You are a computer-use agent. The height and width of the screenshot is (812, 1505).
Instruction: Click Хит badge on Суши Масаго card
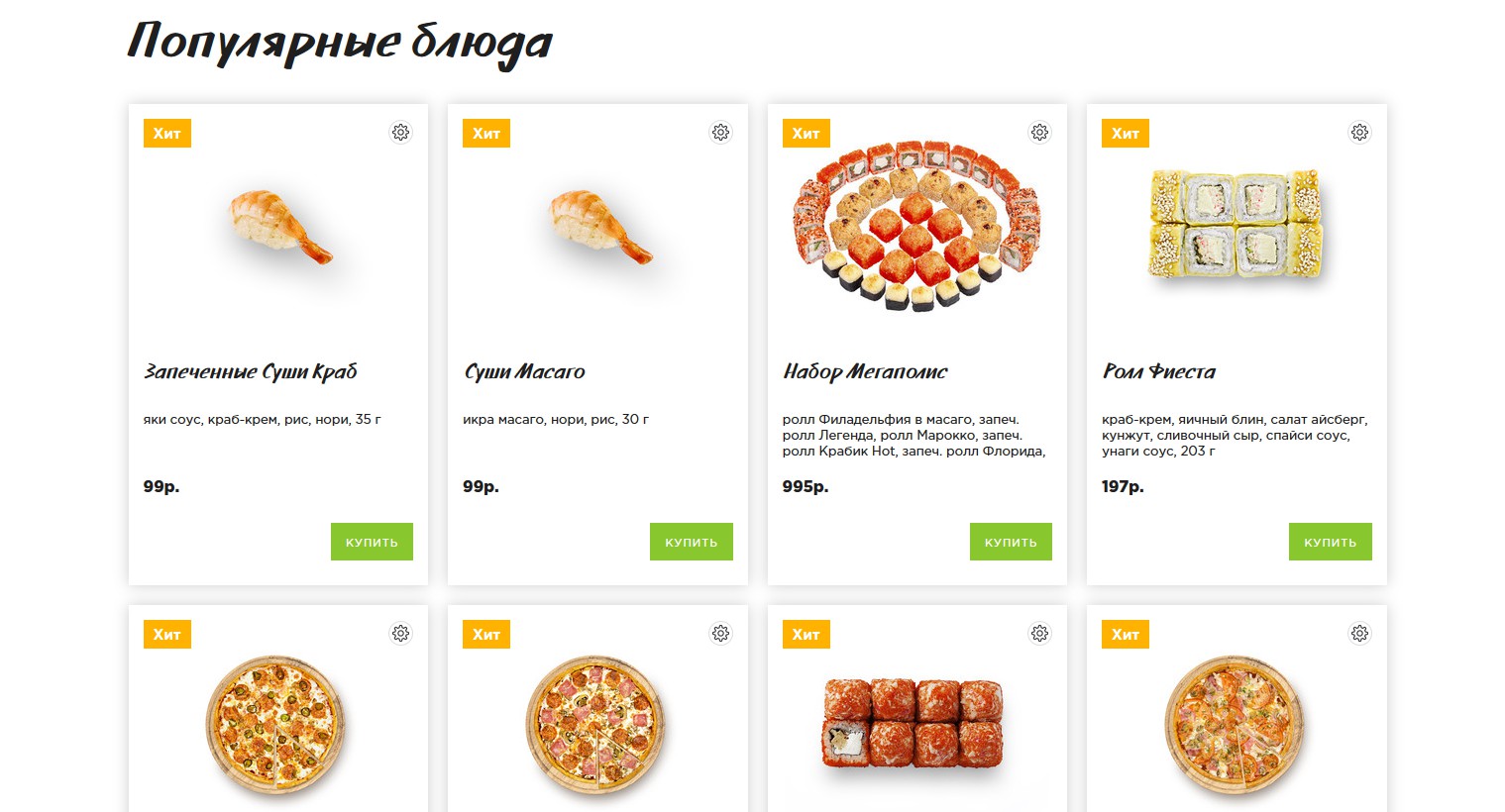[486, 134]
